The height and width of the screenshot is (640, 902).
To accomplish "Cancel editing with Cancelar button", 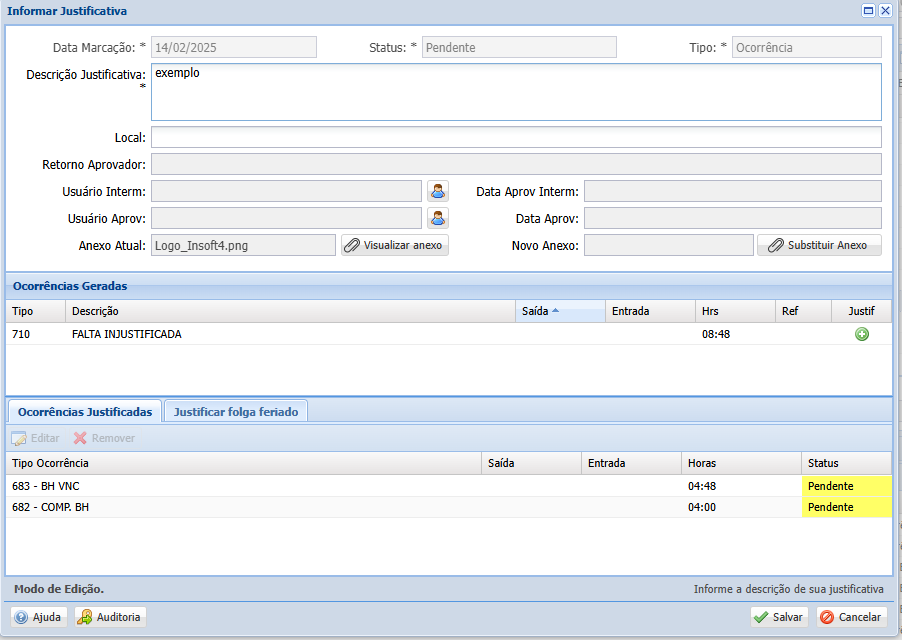I will click(x=851, y=617).
